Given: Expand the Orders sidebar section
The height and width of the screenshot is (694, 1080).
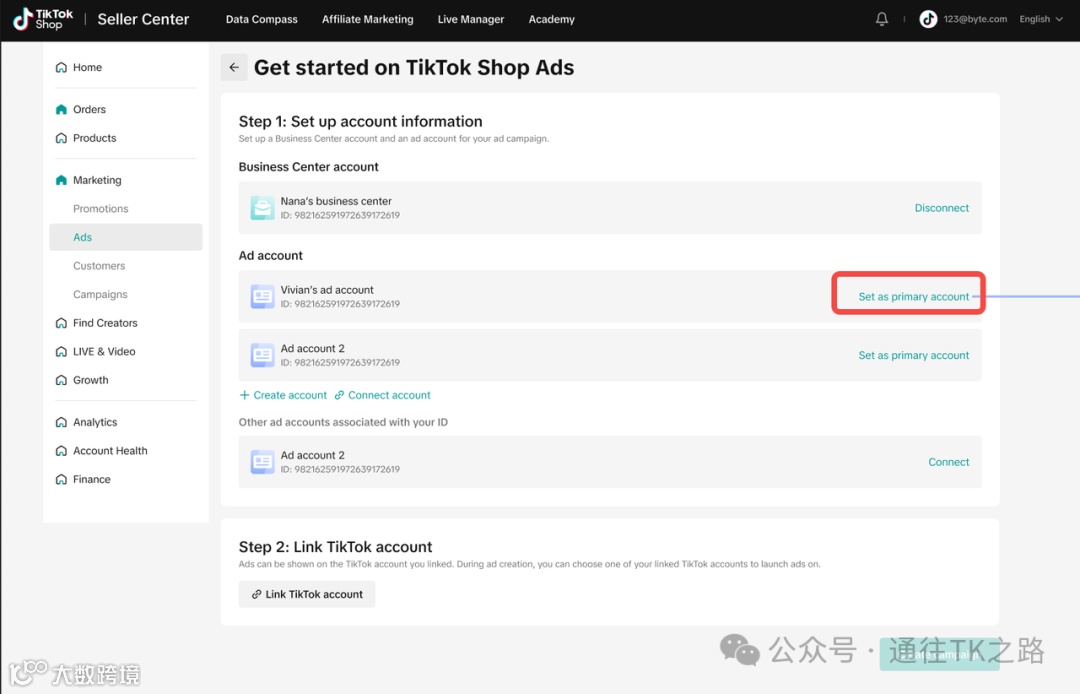Looking at the screenshot, I should [x=89, y=110].
